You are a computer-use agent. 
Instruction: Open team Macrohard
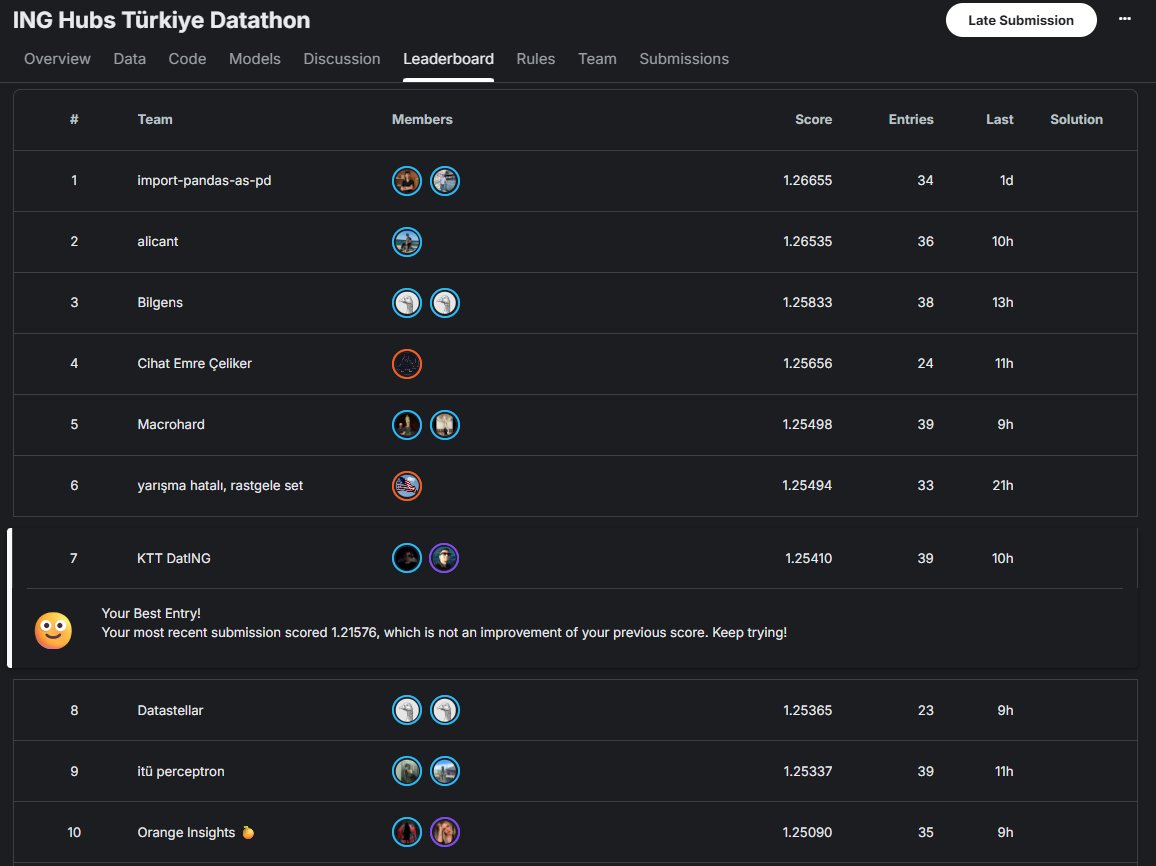click(171, 425)
